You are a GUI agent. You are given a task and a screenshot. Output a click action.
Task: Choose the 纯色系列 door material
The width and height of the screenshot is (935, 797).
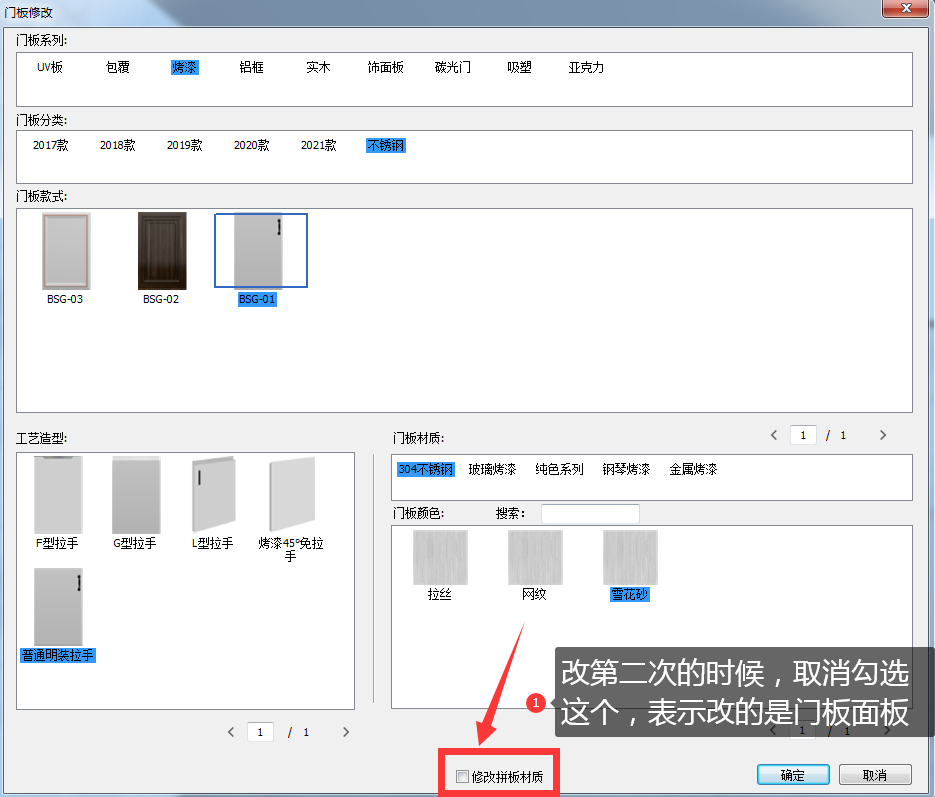[559, 470]
